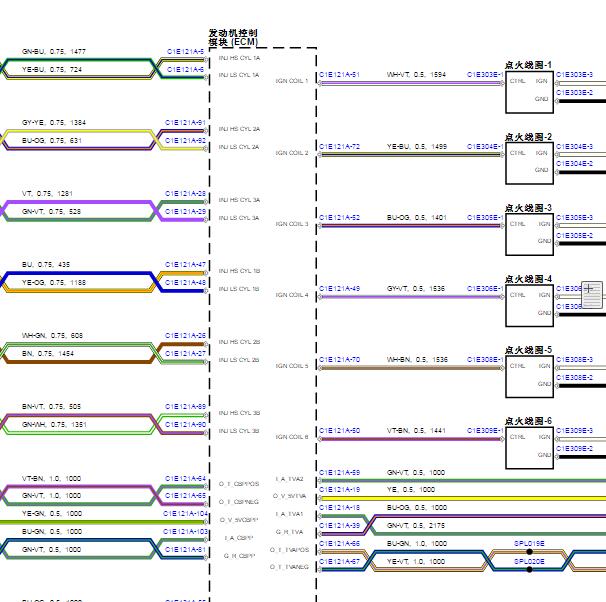This screenshot has height=602, width=606.
Task: Open connector link C1E121A-59
Action: [339, 473]
